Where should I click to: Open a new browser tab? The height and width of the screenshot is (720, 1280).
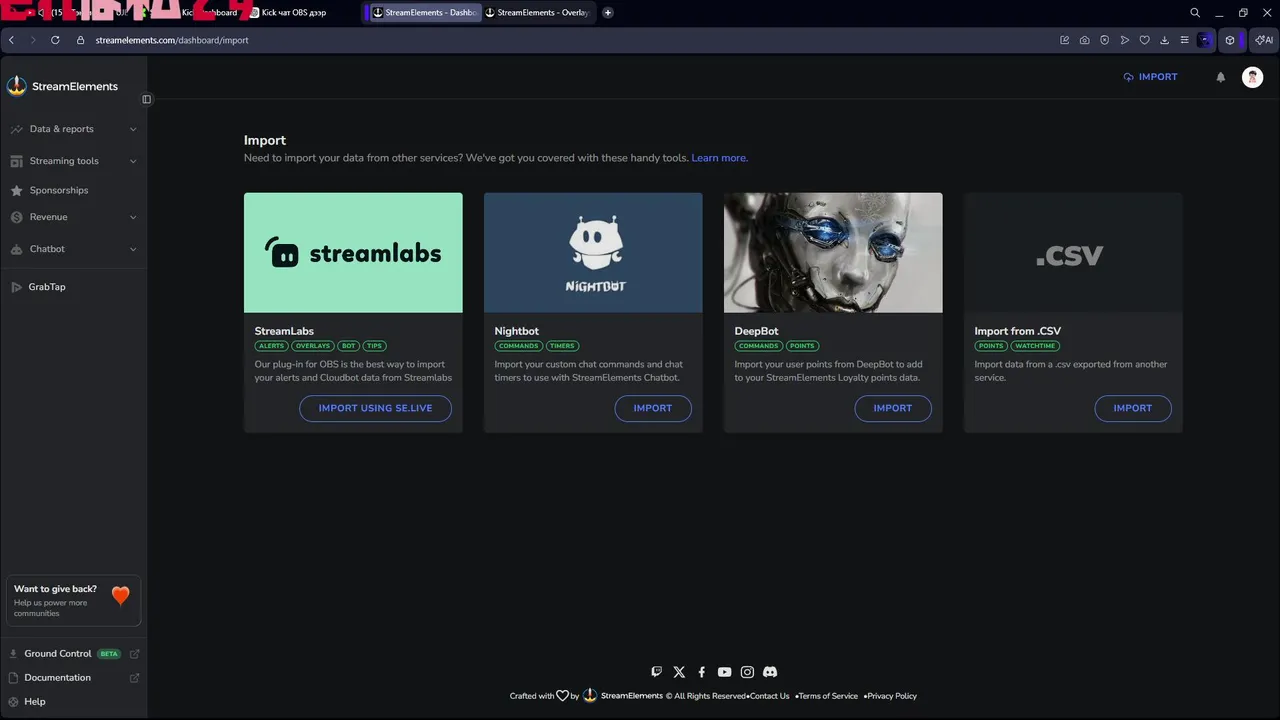[608, 13]
